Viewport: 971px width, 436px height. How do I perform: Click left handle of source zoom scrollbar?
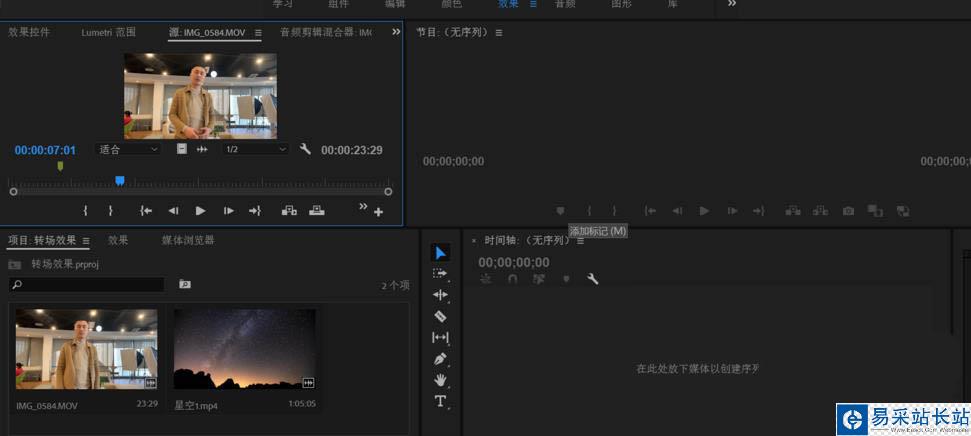pos(14,192)
